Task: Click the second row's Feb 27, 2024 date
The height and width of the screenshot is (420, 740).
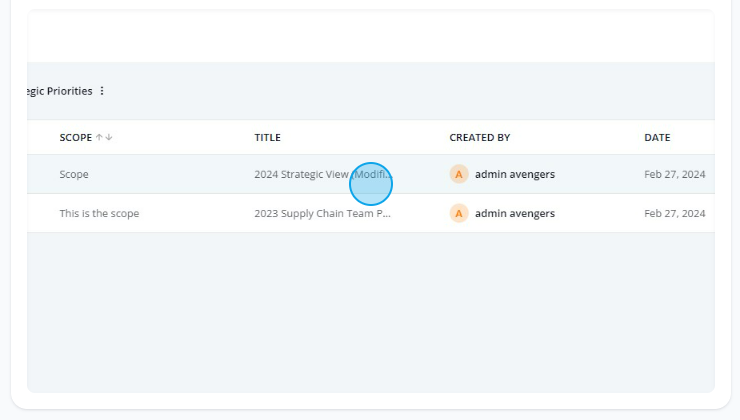Action: [674, 213]
